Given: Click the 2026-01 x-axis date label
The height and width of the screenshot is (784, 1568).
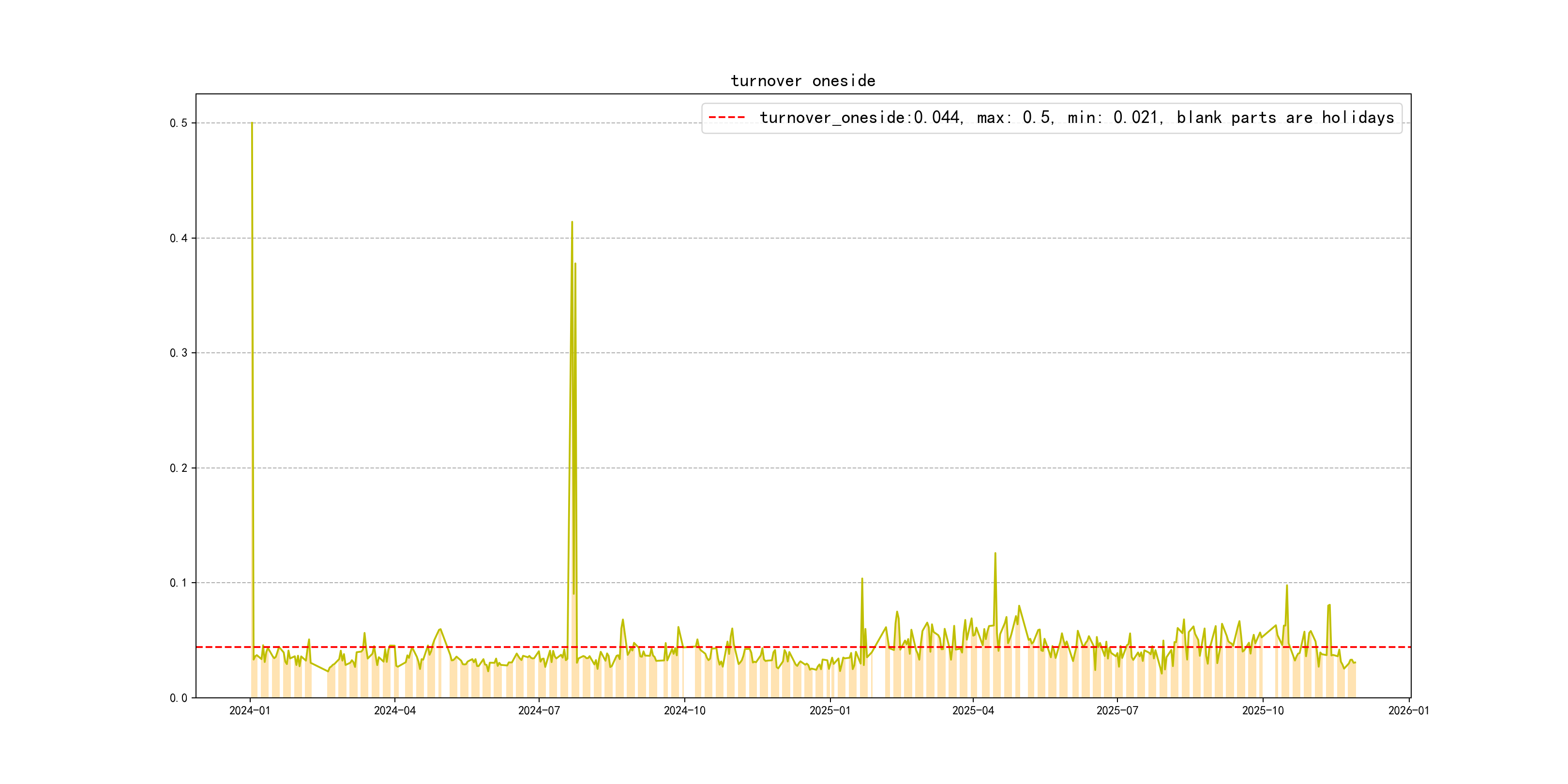Looking at the screenshot, I should tap(1408, 711).
